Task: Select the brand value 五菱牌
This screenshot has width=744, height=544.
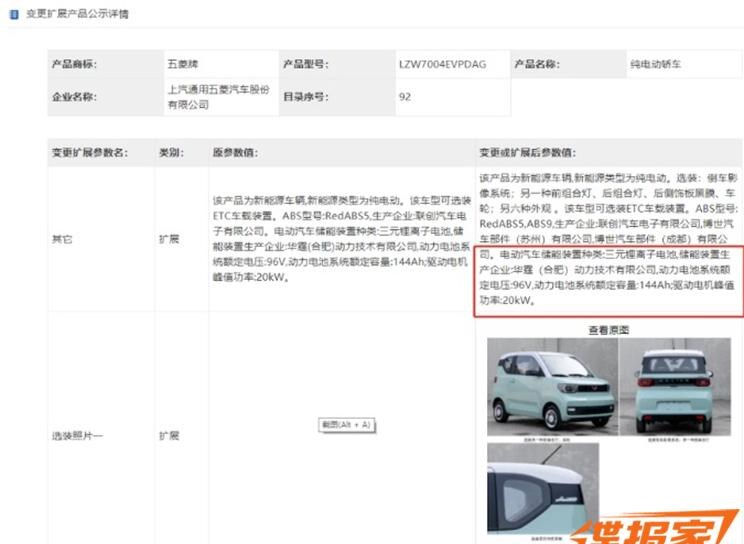Action: tap(183, 64)
